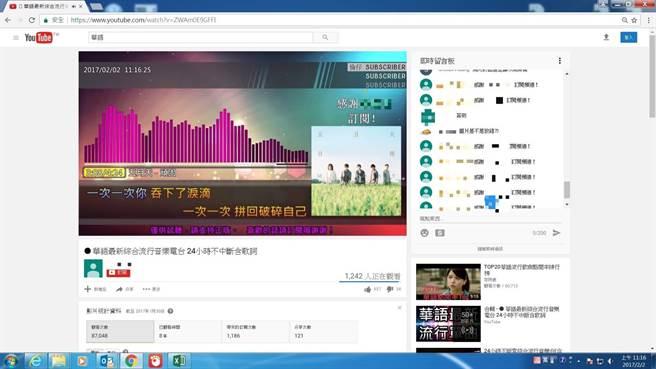Close the video statistics panel
Image resolution: width=656 pixels, height=369 pixels.
pos(400,308)
